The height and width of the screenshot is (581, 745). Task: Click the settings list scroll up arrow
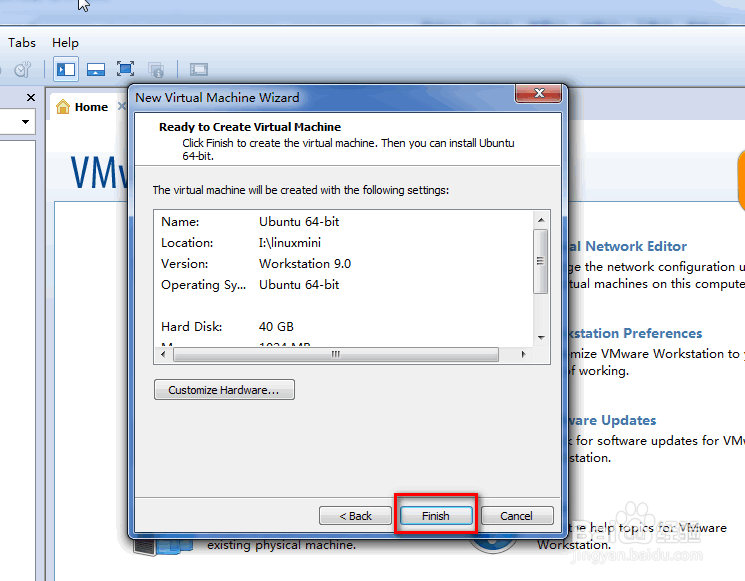point(541,219)
